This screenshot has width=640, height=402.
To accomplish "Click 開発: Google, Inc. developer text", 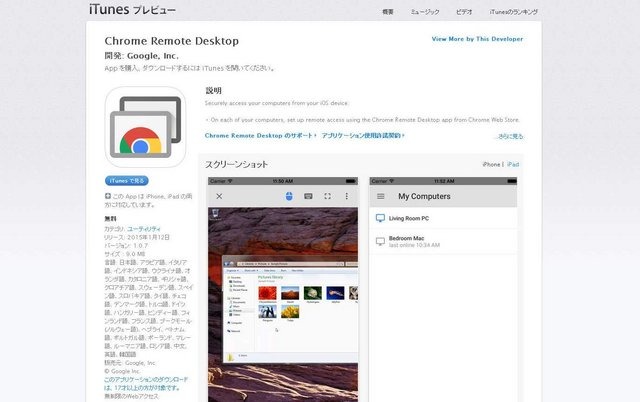I will pos(142,56).
